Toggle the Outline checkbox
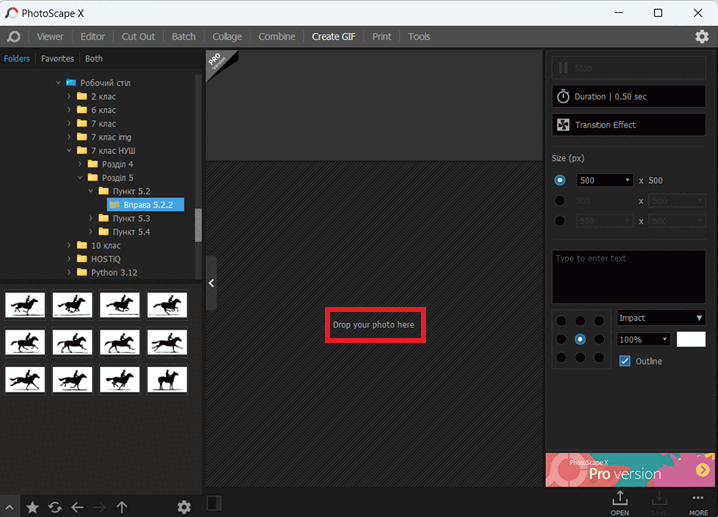718x517 pixels. pyautogui.click(x=625, y=361)
